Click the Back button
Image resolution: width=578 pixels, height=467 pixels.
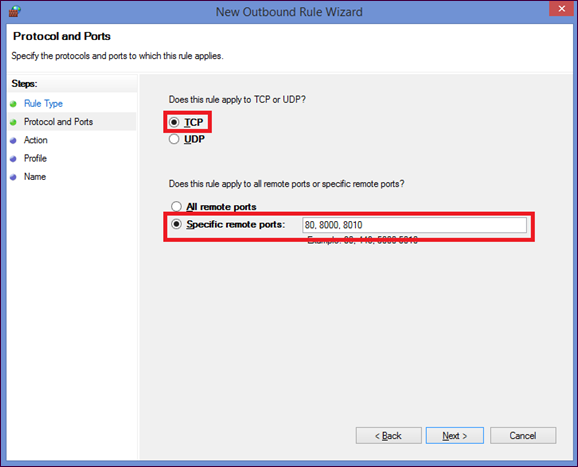389,436
